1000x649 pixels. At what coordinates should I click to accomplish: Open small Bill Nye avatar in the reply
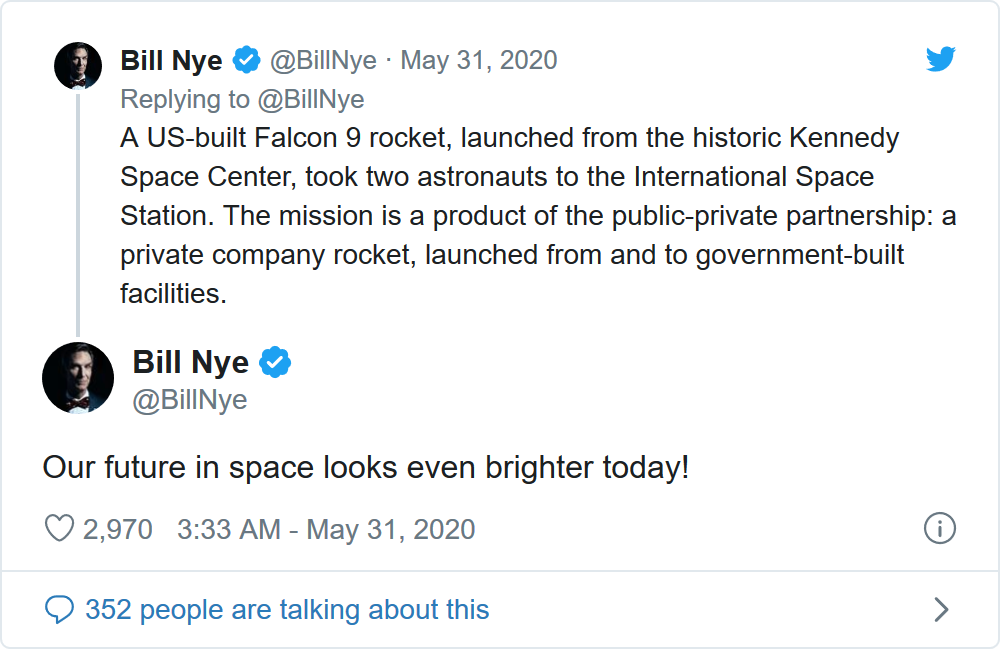pyautogui.click(x=78, y=66)
